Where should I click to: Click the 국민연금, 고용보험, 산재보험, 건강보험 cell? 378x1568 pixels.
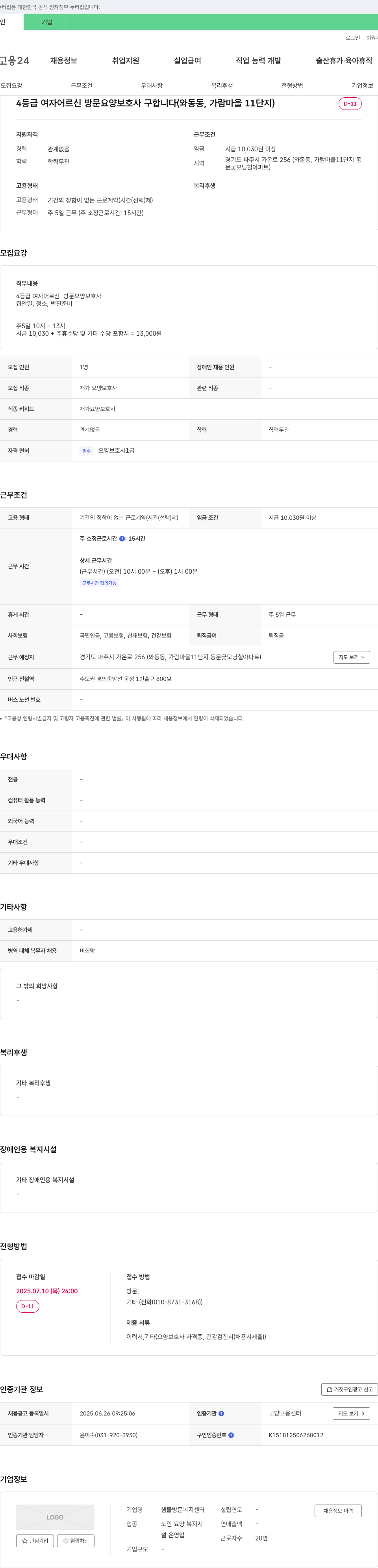pyautogui.click(x=126, y=636)
